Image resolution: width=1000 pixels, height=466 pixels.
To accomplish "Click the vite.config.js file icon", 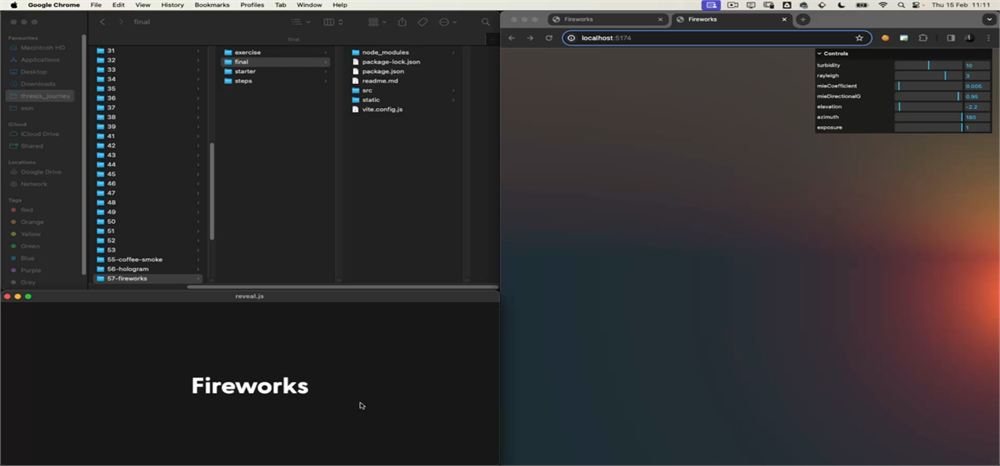I will pyautogui.click(x=356, y=109).
